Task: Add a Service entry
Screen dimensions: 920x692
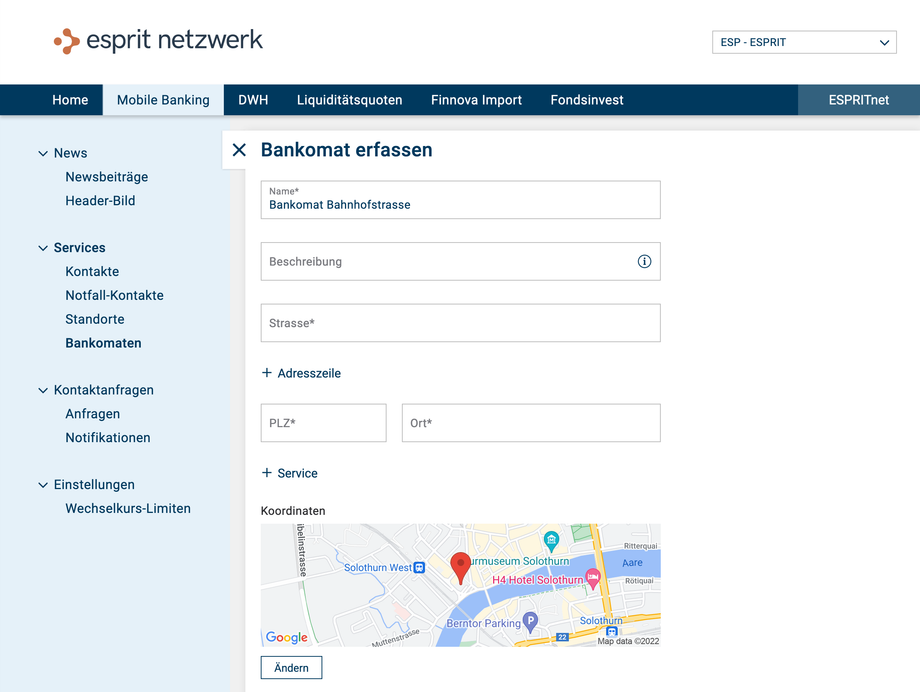Action: tap(289, 473)
